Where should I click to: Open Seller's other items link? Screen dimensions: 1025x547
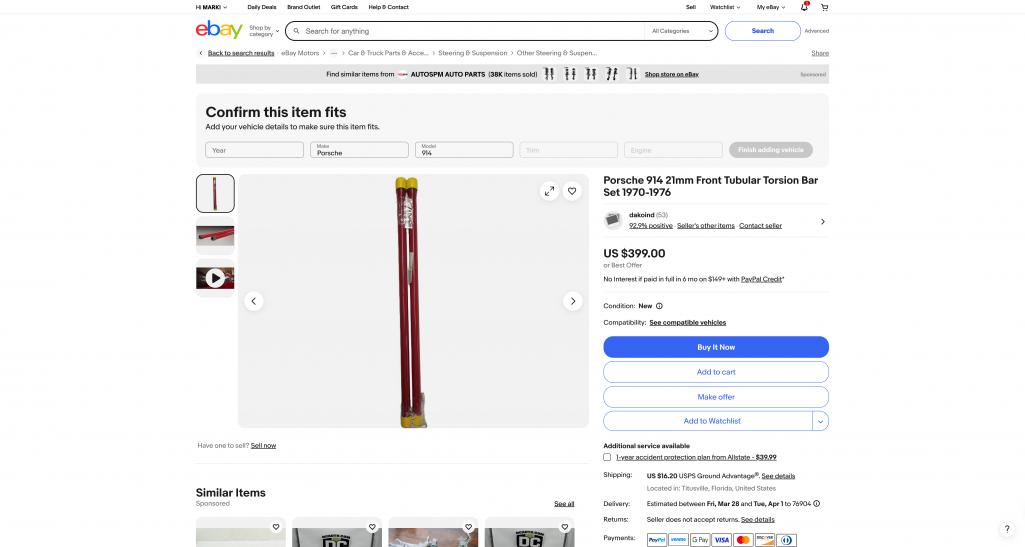(x=705, y=225)
